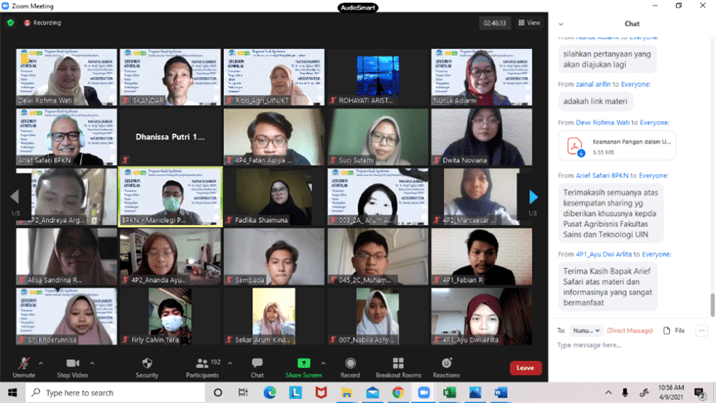Screen dimensions: 716x403
Task: Open the Participants list
Action: click(201, 365)
